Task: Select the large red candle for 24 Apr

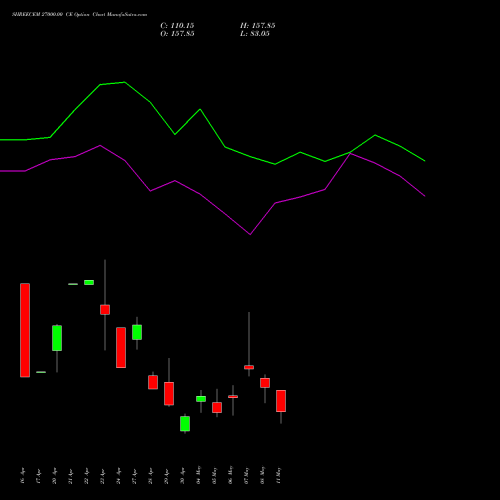Action: 121,348
